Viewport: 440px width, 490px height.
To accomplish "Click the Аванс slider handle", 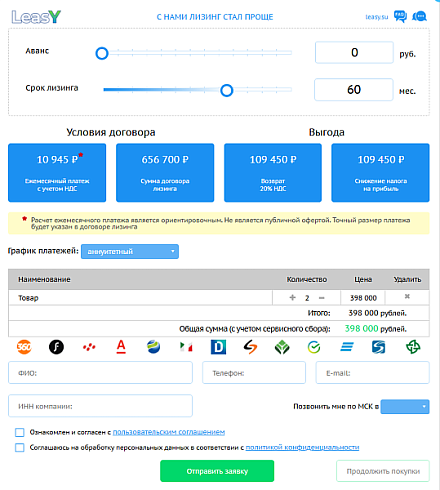I will 102,53.
